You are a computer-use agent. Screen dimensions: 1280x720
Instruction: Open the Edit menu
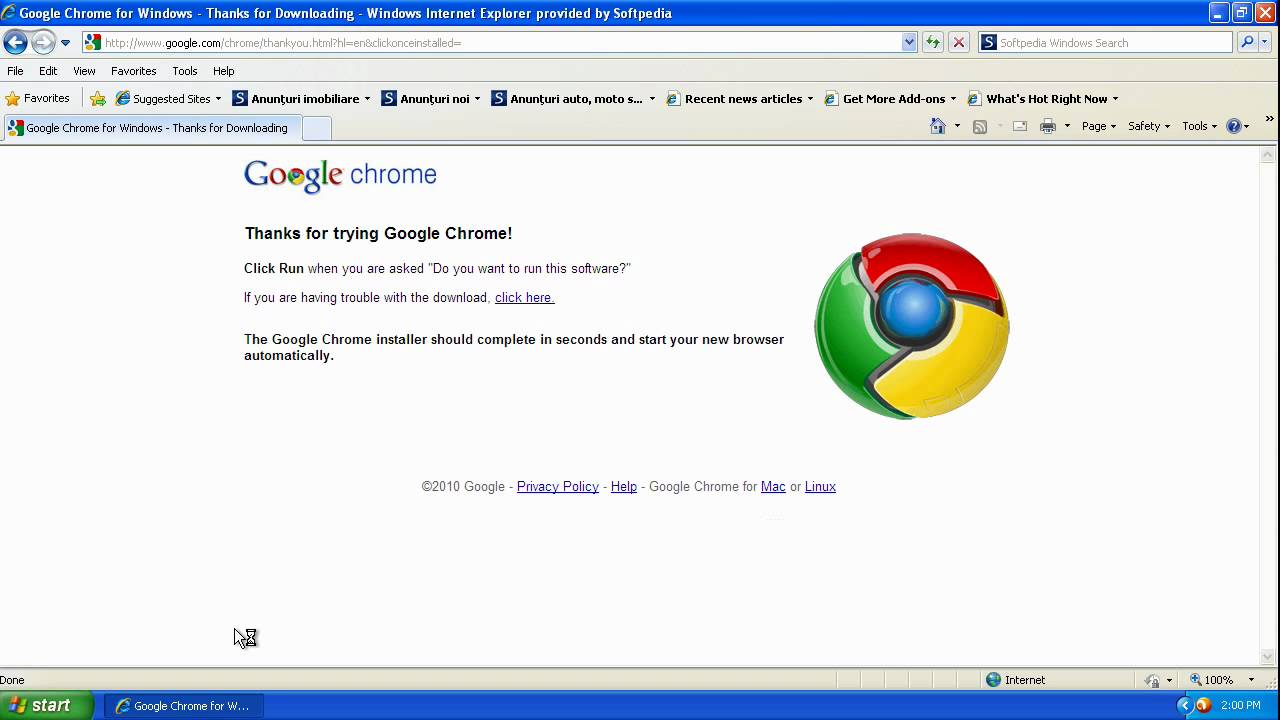48,71
